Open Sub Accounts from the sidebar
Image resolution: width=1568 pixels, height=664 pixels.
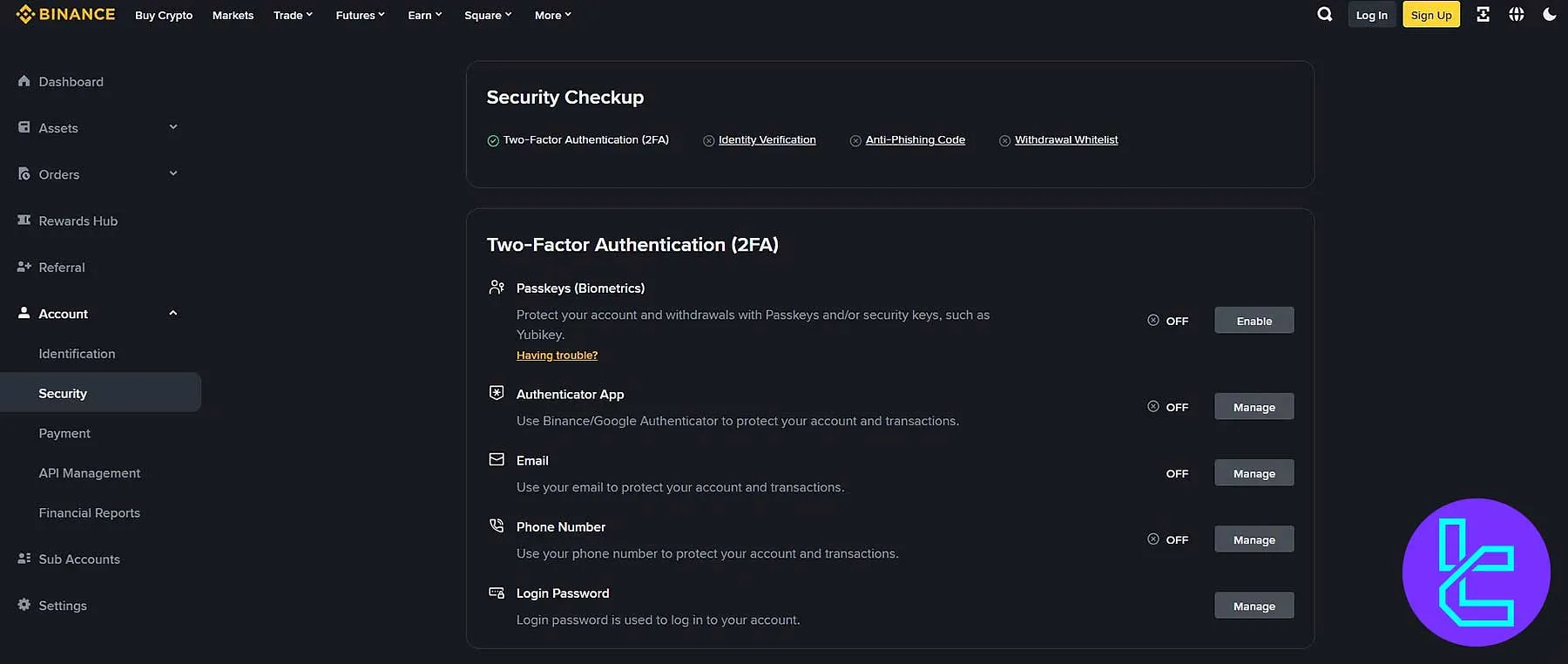pos(79,559)
